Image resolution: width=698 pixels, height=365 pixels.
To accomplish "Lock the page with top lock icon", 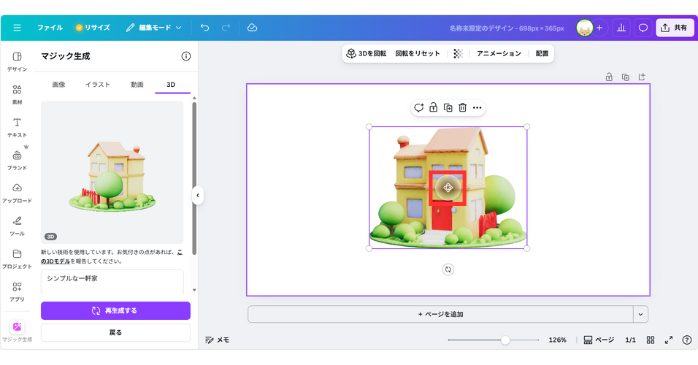I will click(609, 77).
